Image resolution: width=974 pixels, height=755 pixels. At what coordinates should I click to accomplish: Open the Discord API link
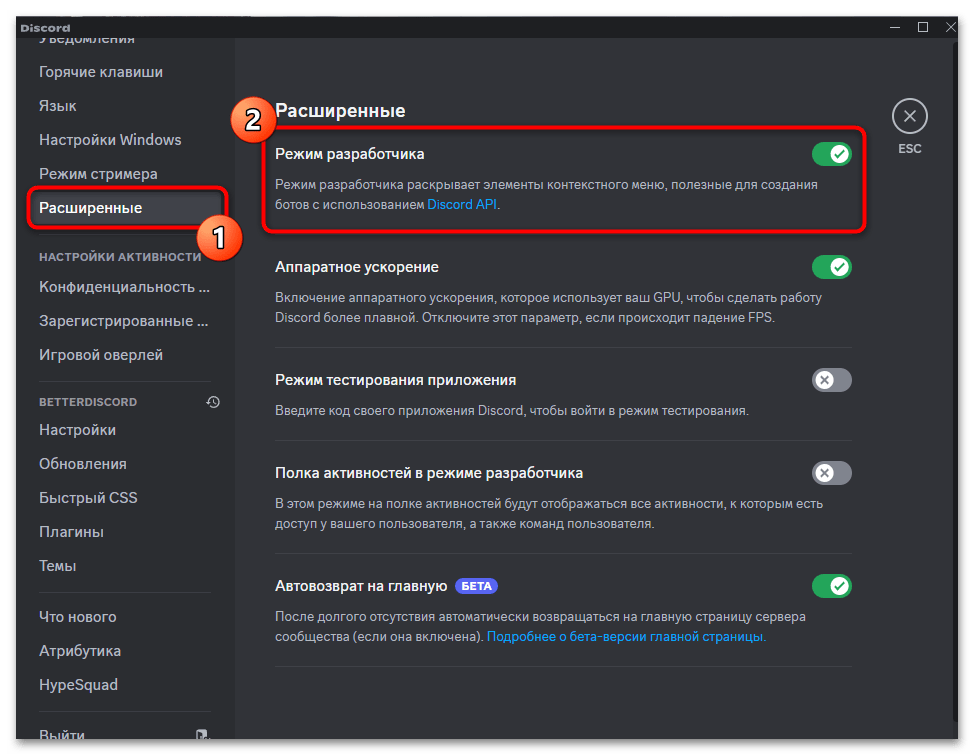(x=462, y=204)
